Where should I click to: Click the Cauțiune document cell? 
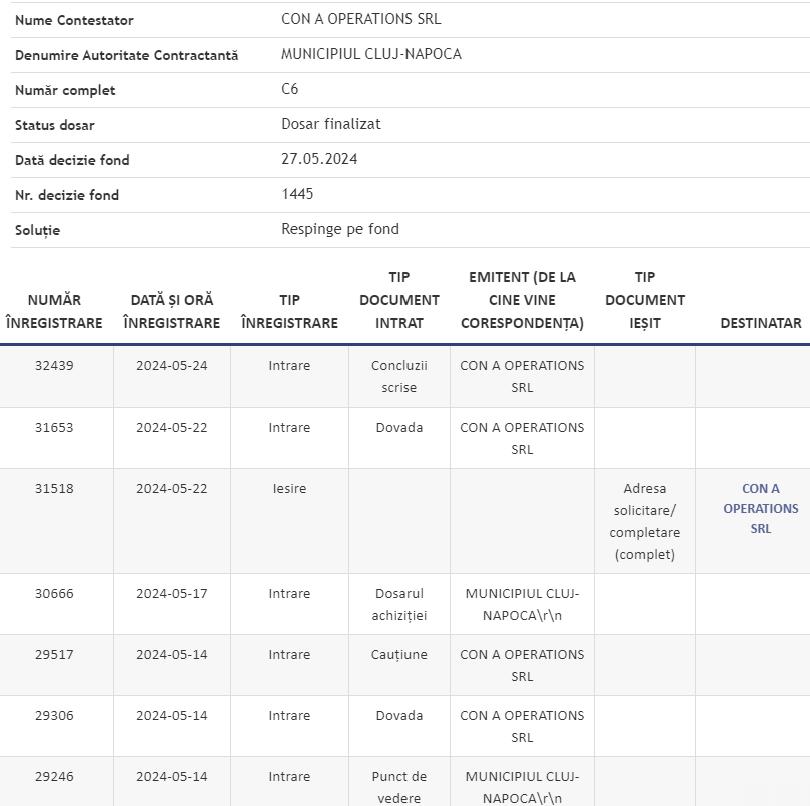399,655
